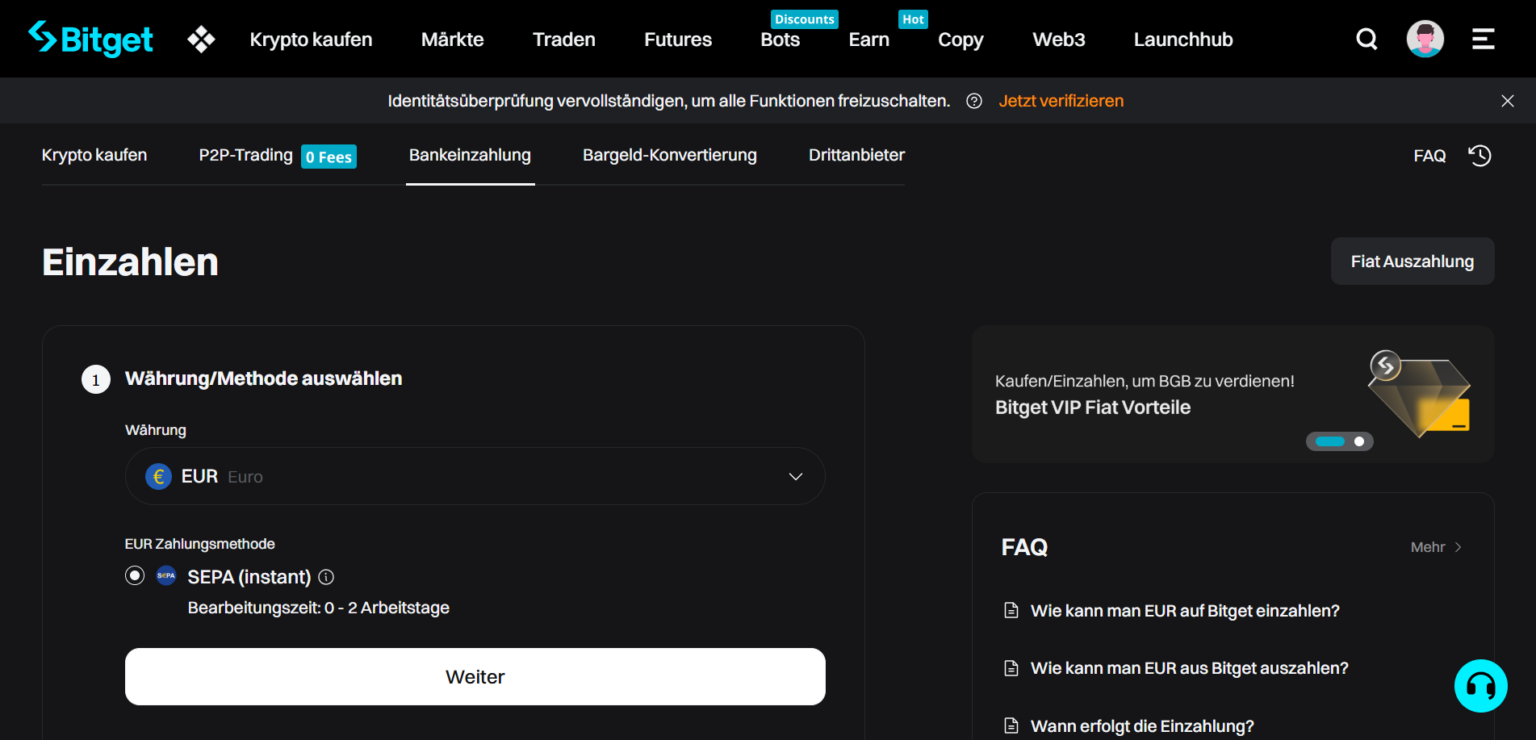Image resolution: width=1536 pixels, height=740 pixels.
Task: Click the headset customer support icon
Action: 1481,685
